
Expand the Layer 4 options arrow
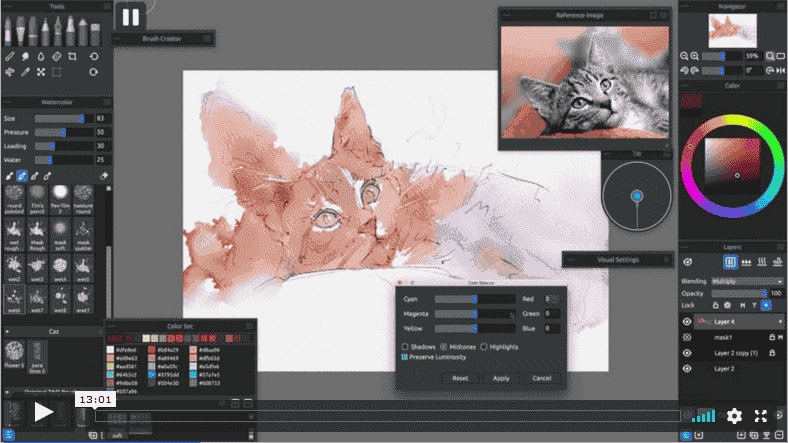780,322
